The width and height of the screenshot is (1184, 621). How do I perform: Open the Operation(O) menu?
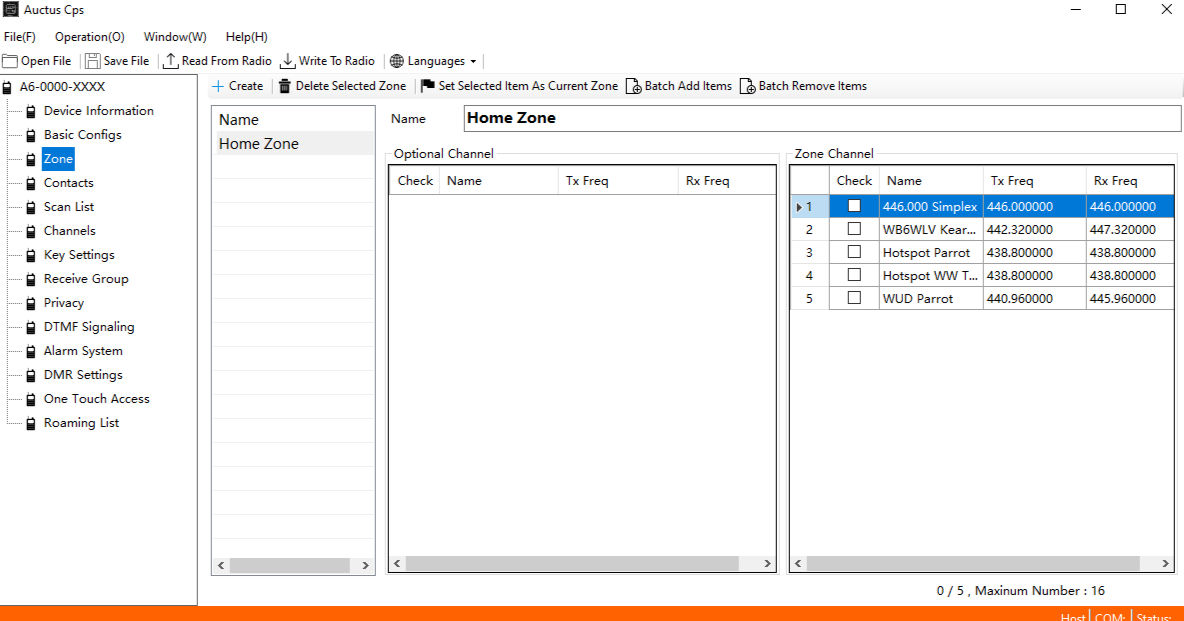89,37
